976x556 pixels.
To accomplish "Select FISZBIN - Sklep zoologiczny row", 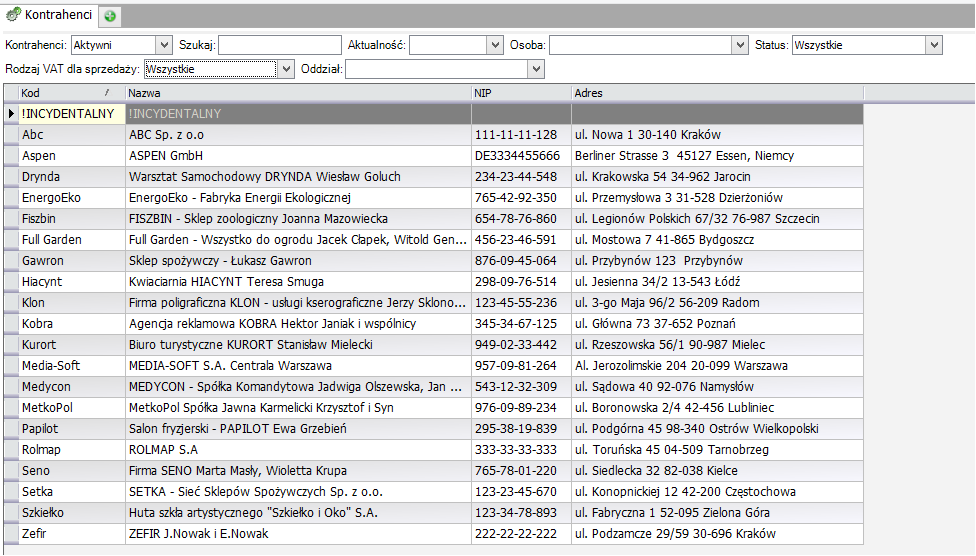I will (433, 219).
